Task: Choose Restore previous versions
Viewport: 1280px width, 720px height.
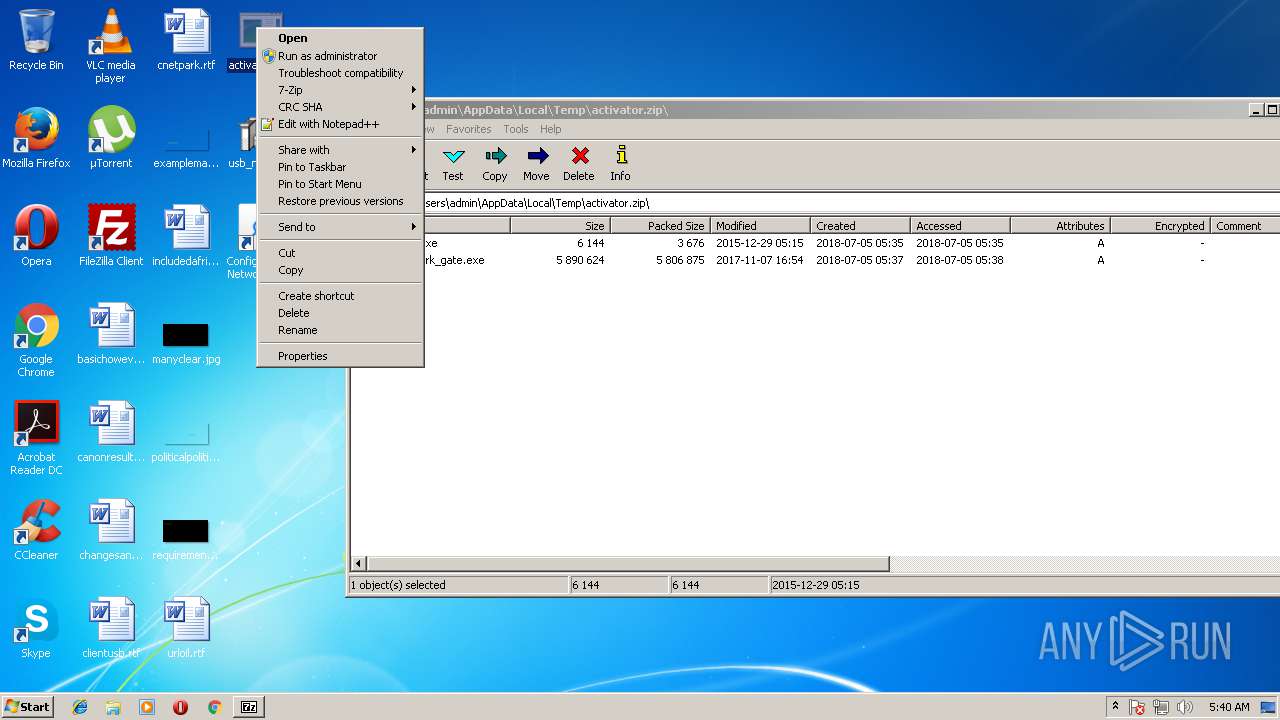Action: click(341, 201)
